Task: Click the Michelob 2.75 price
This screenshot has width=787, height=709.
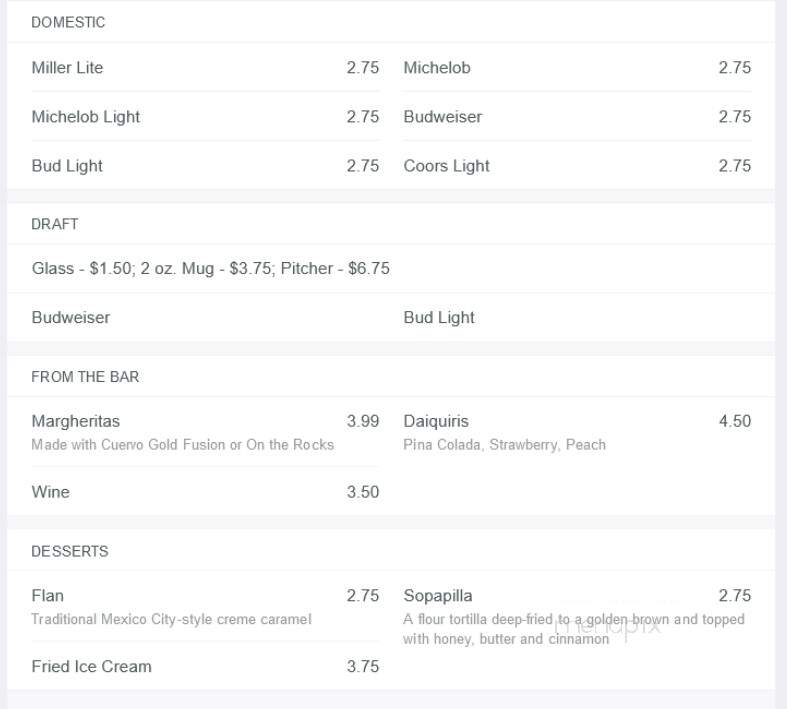Action: [735, 68]
